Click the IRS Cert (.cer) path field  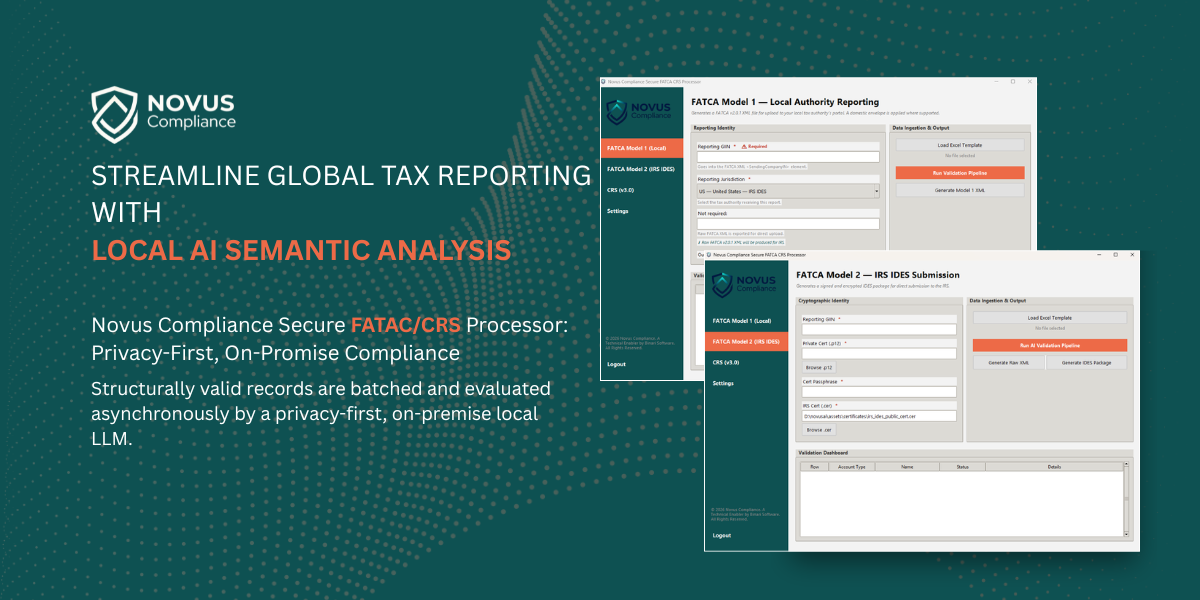[x=879, y=416]
